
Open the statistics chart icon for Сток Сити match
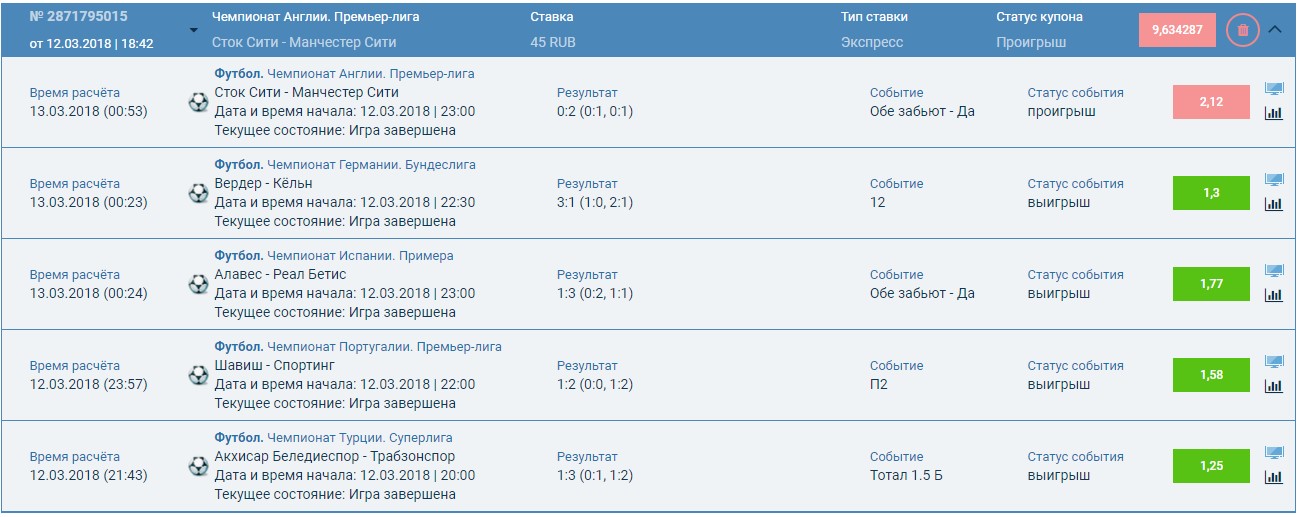1274,113
